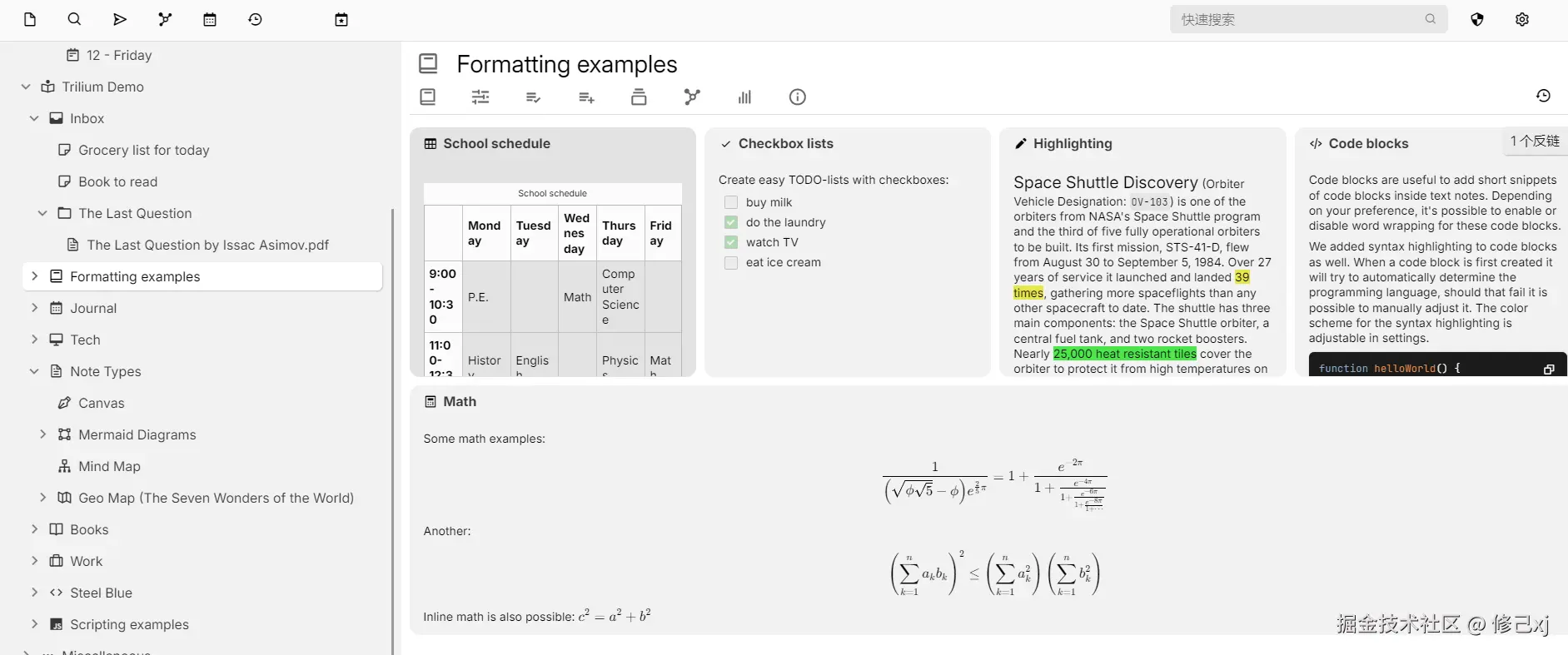1568x655 pixels.
Task: Expand the Books tree node
Action: tap(34, 529)
